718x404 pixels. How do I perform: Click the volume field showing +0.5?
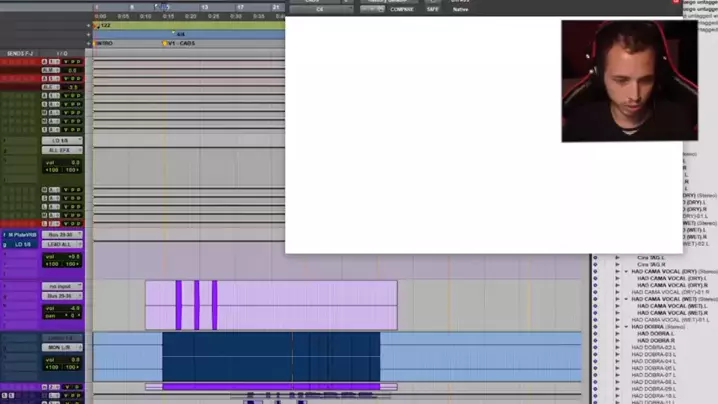(62, 257)
